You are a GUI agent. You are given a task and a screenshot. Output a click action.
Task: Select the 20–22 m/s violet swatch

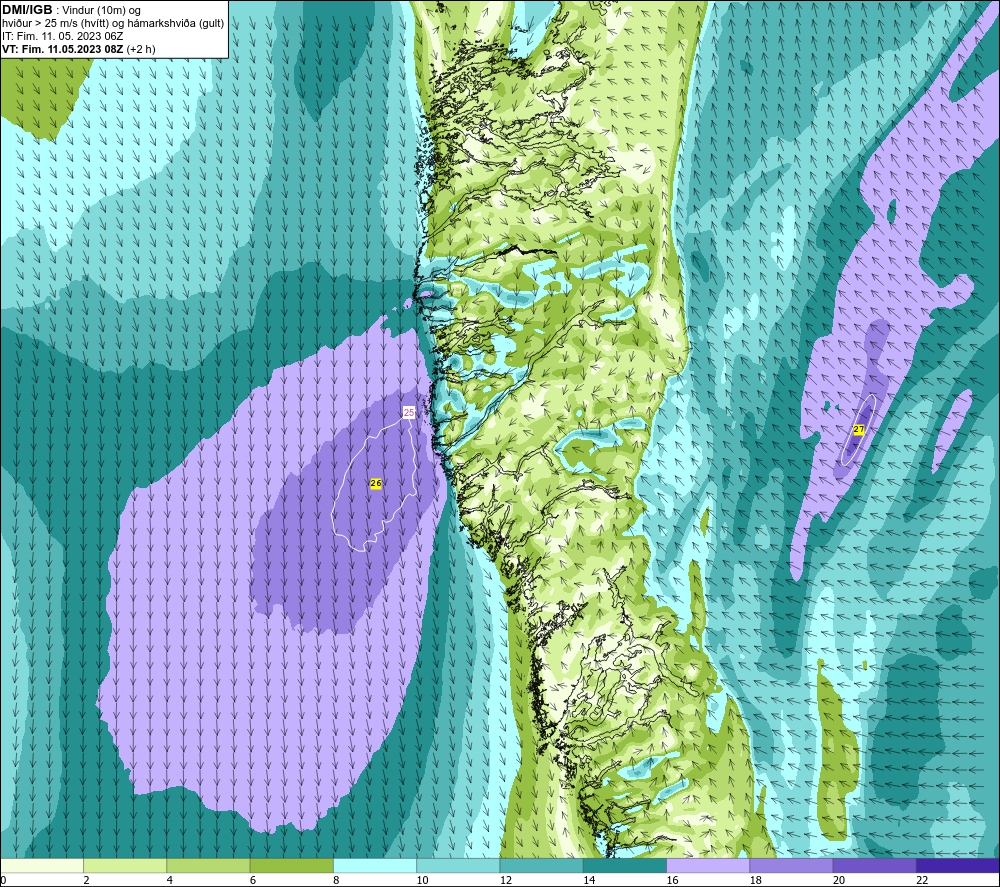tap(875, 865)
